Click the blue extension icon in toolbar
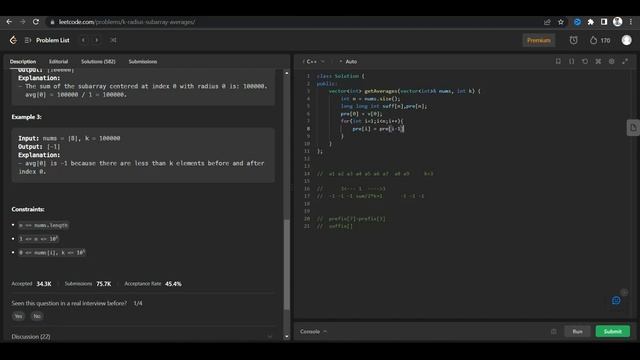 pos(577,22)
